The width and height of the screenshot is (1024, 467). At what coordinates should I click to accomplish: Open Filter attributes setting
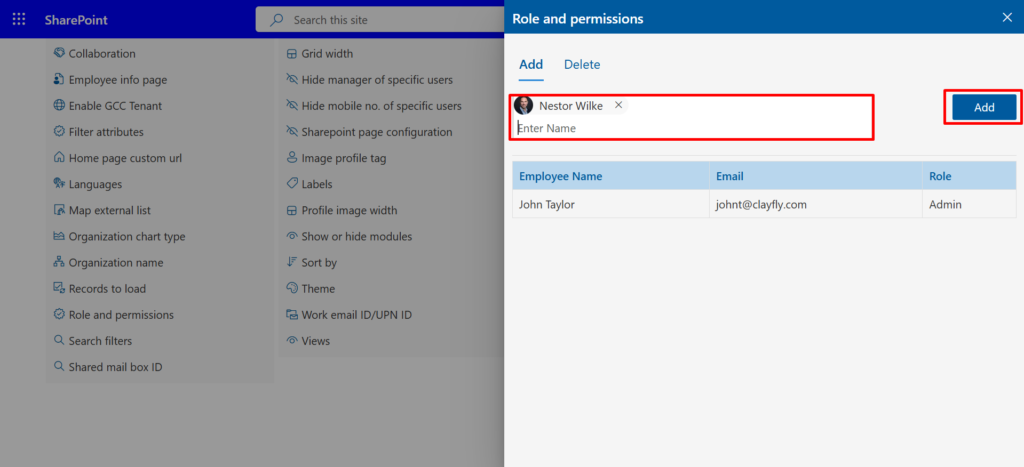(x=106, y=132)
